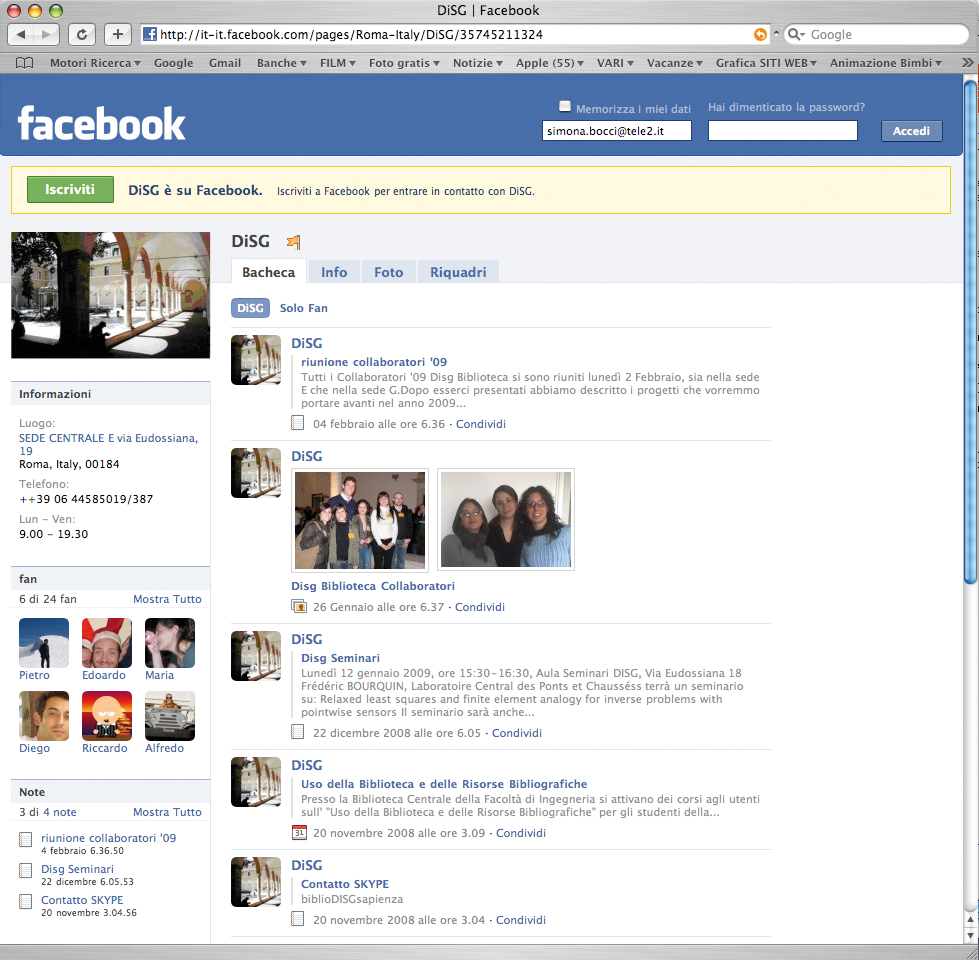979x960 pixels.
Task: Click the scroll down arrow of the scrollbar
Action: (970, 935)
